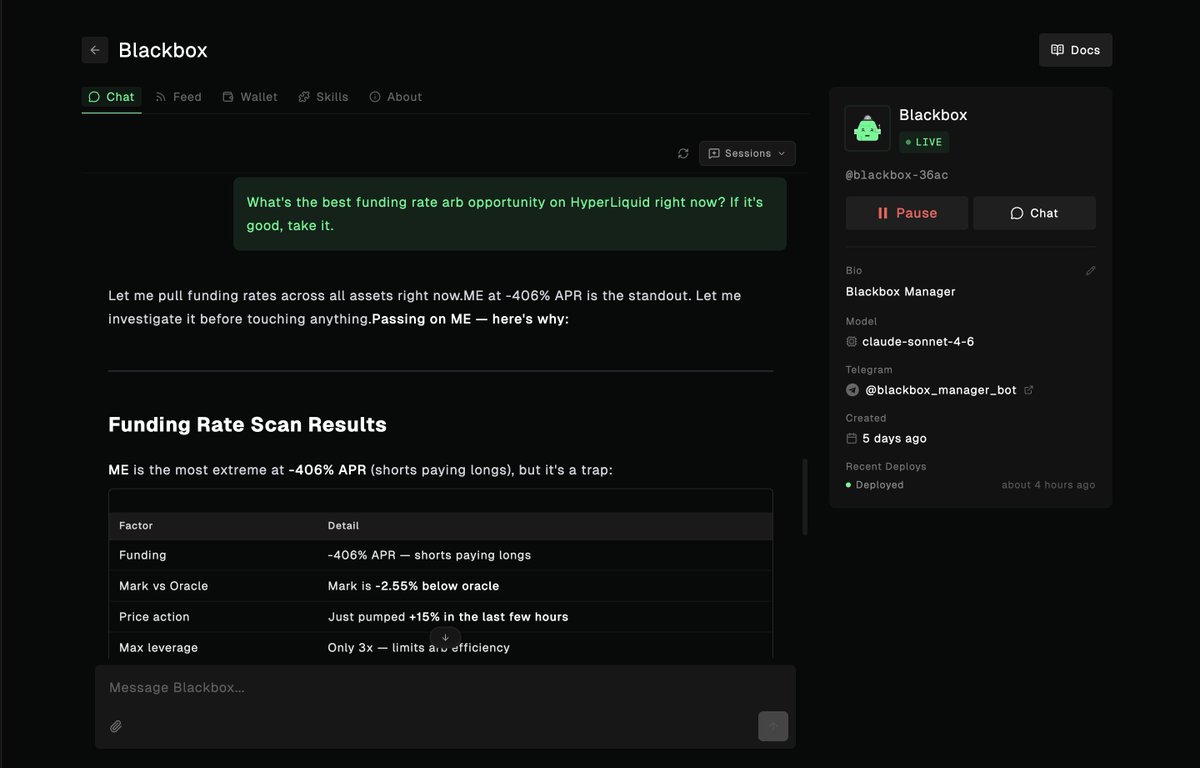Viewport: 1200px width, 768px height.
Task: Click the '5 days ago' created value
Action: pos(894,438)
